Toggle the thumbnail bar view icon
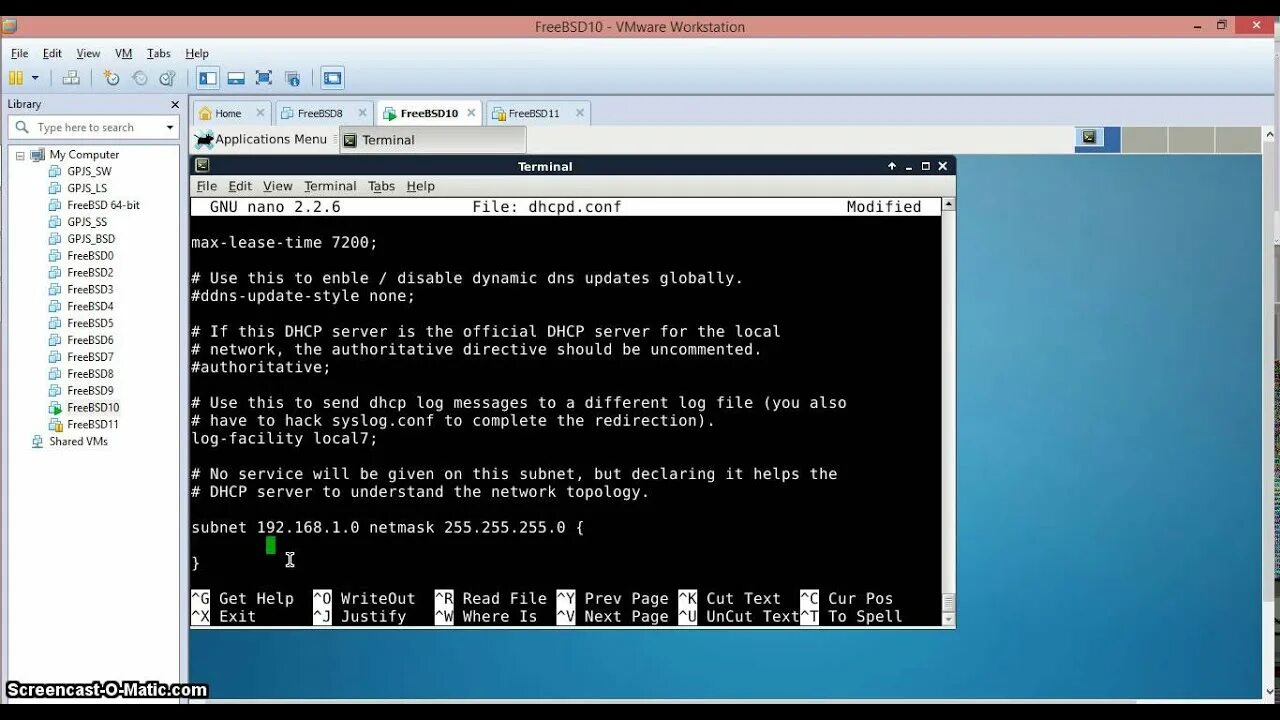This screenshot has height=720, width=1280. [x=236, y=78]
